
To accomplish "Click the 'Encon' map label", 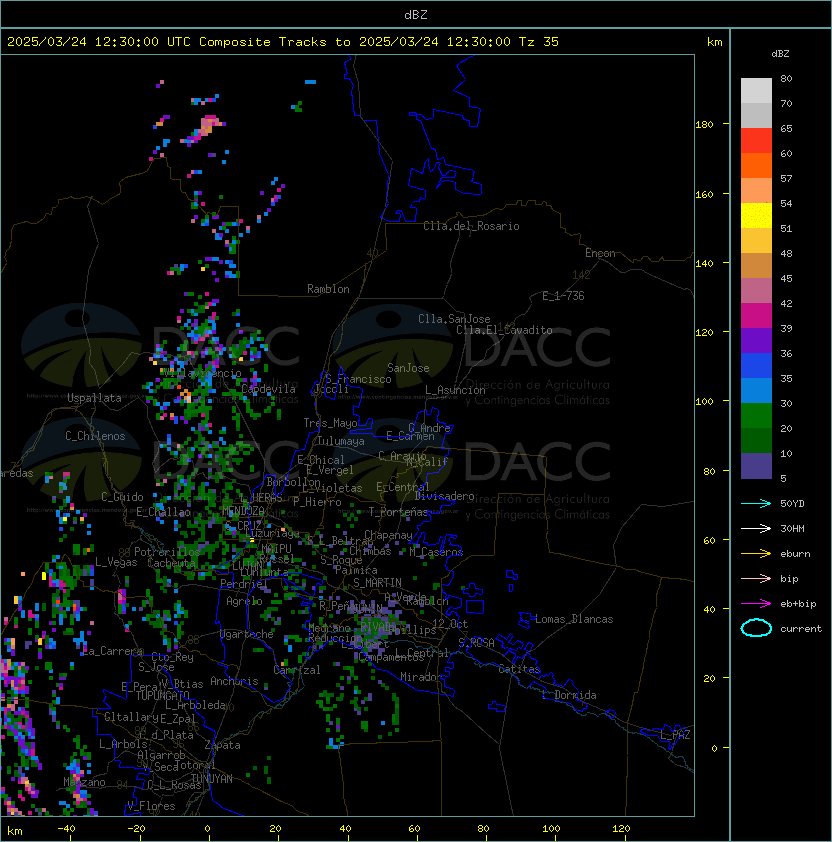I will (x=600, y=253).
